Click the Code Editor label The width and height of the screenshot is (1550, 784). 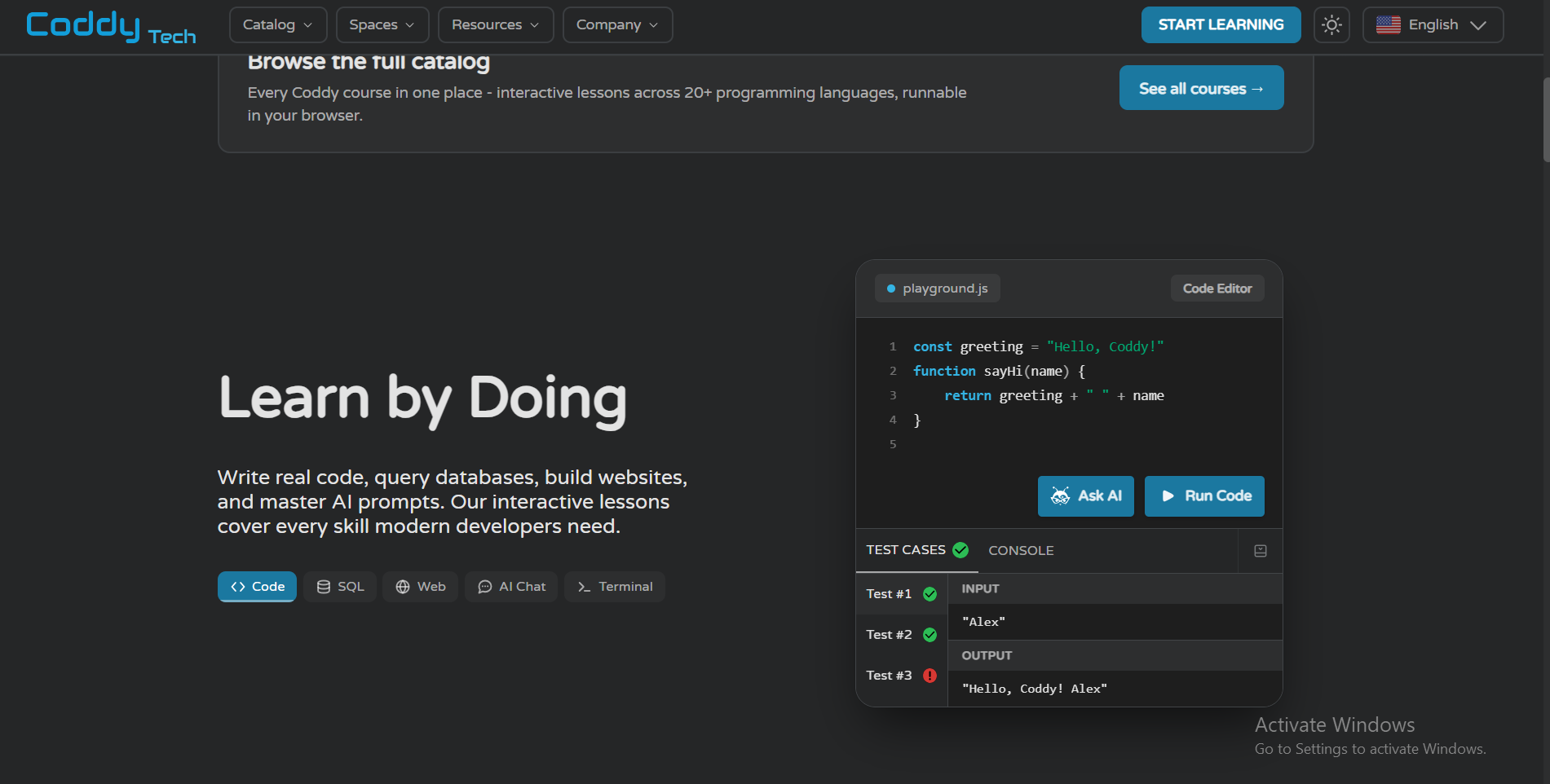(1217, 288)
